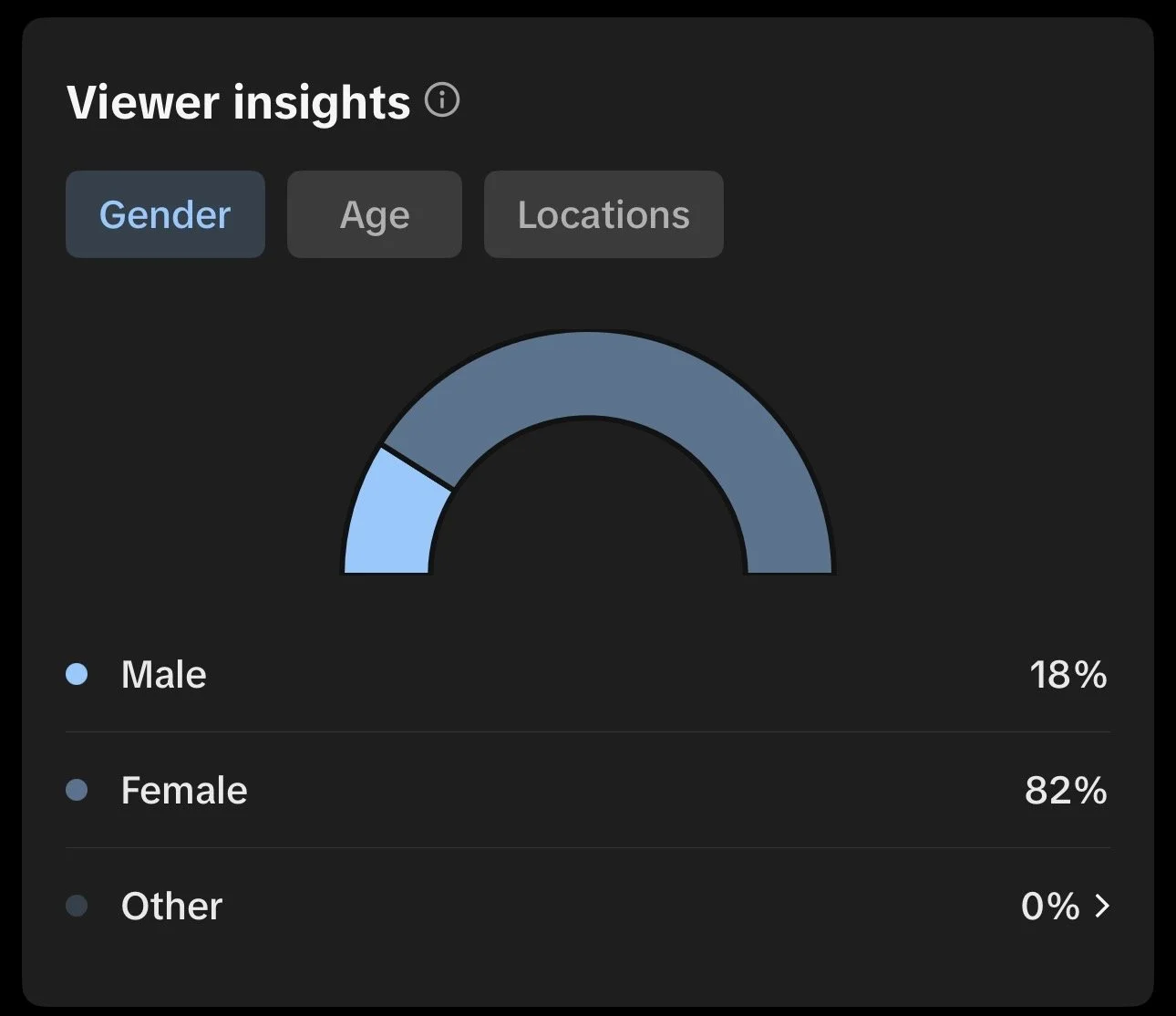This screenshot has height=1016, width=1176.
Task: Click the 82% Female percentage value
Action: click(1066, 790)
